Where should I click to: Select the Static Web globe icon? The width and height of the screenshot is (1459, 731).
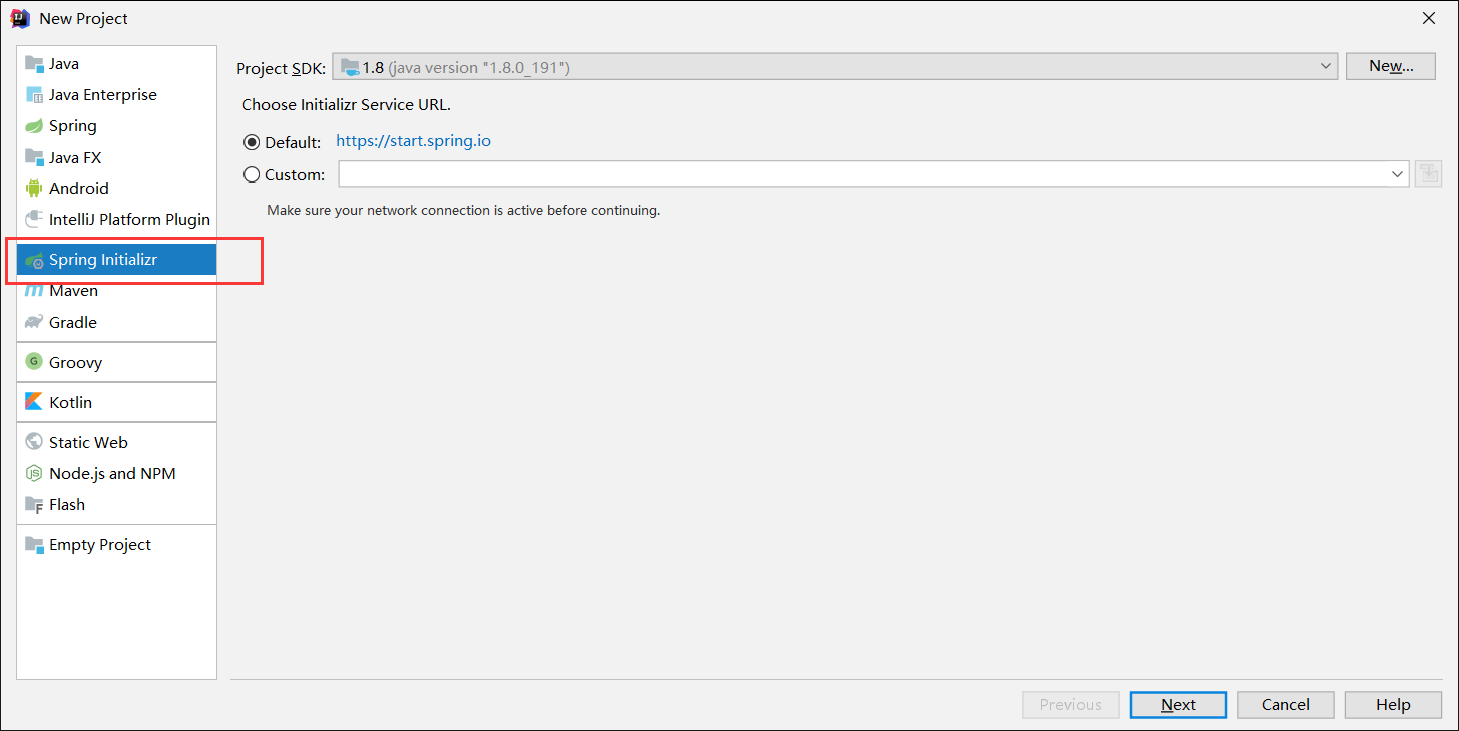[34, 442]
